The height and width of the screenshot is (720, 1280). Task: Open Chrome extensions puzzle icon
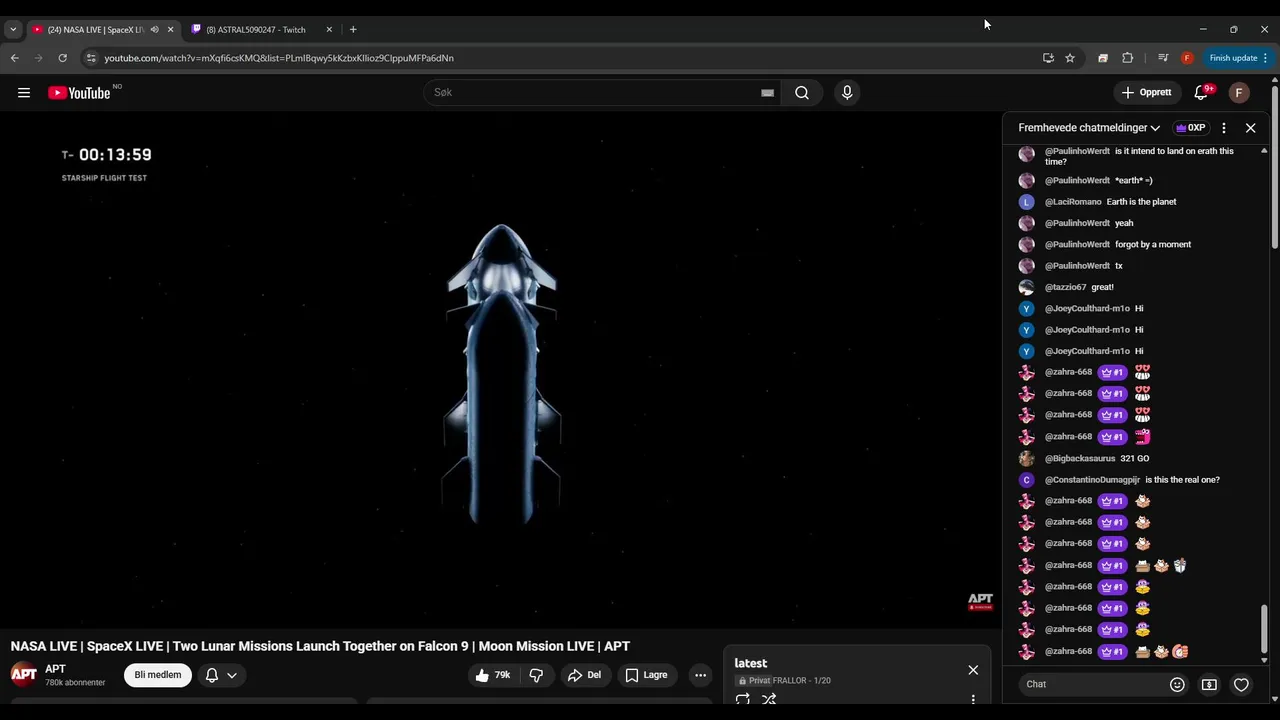click(1128, 58)
